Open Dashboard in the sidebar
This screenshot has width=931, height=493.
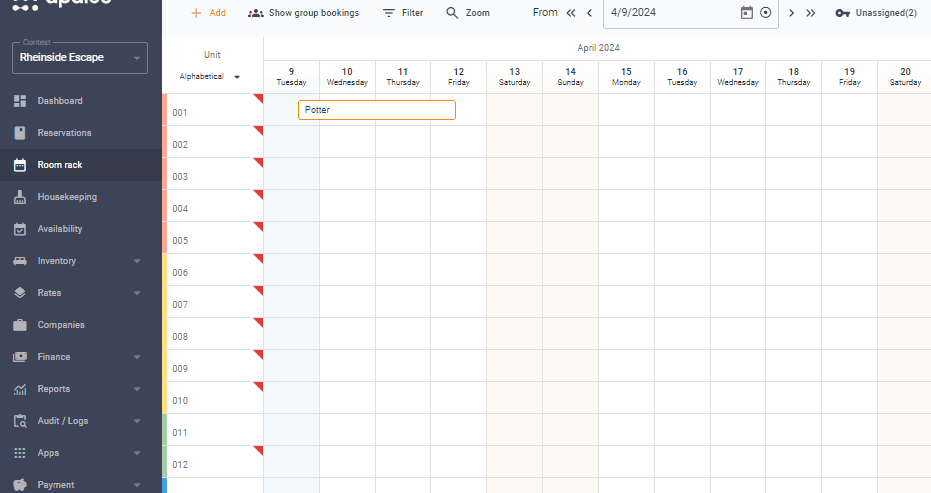60,101
